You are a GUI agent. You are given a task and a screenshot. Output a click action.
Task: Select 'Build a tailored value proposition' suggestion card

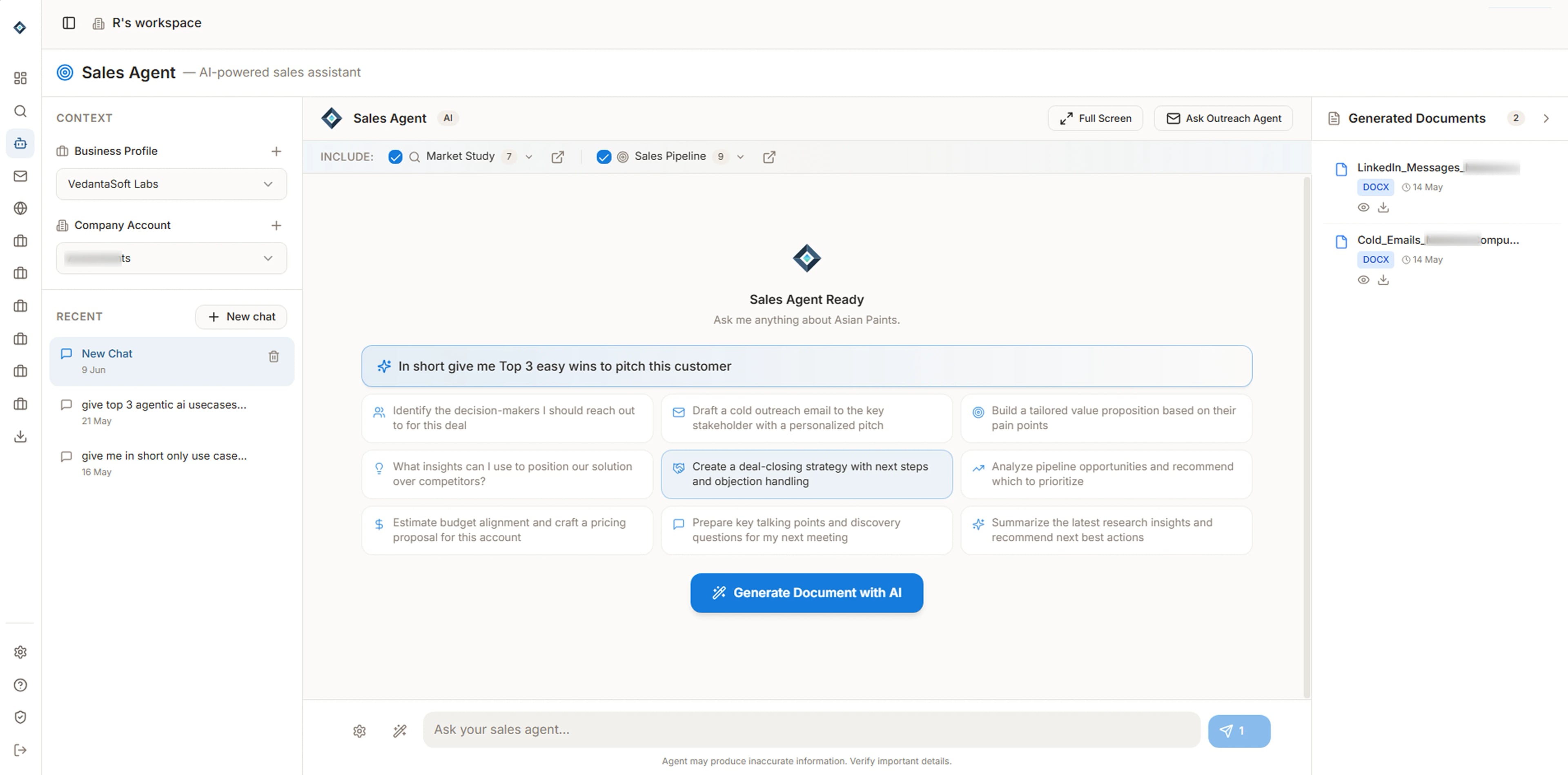point(1106,418)
